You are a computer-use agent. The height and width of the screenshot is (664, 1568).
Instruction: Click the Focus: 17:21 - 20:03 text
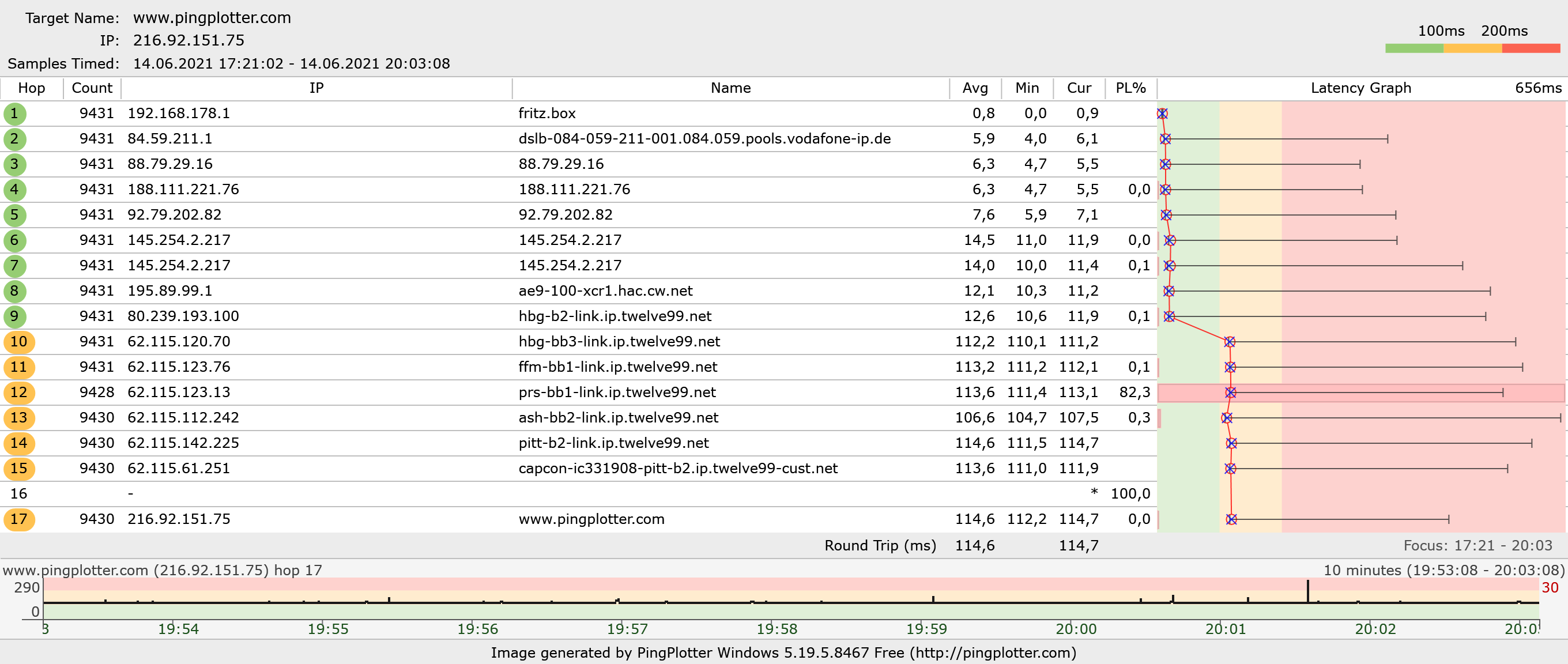[x=1478, y=545]
